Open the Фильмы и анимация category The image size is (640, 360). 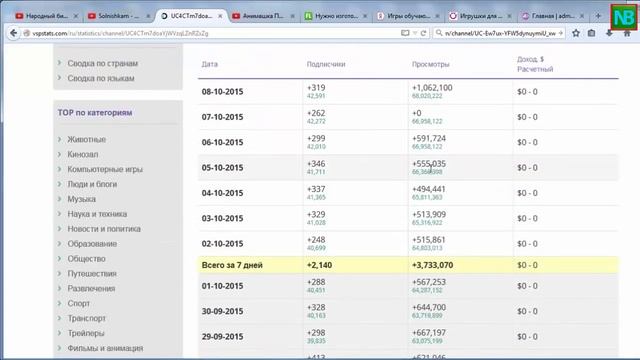(x=105, y=348)
